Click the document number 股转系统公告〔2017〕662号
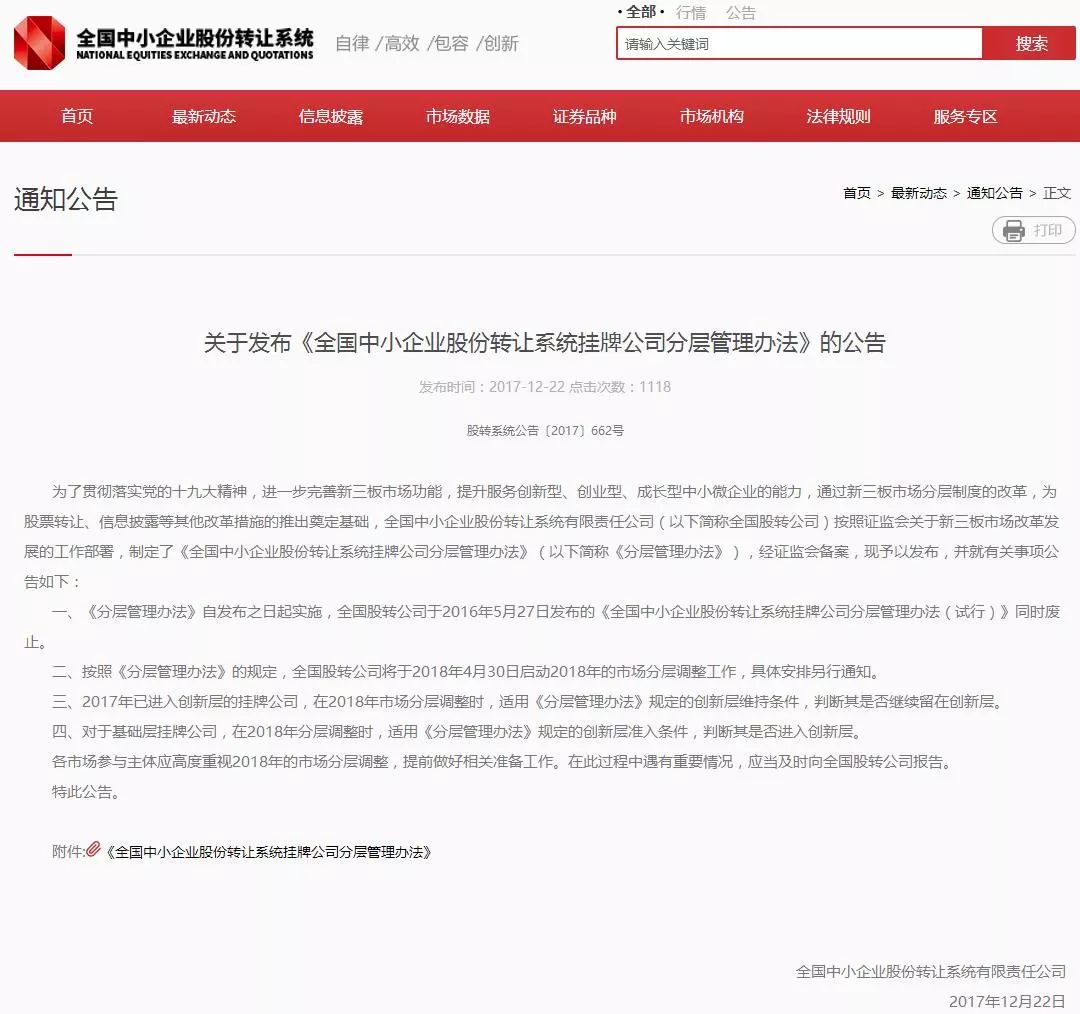This screenshot has height=1014, width=1080. click(545, 431)
